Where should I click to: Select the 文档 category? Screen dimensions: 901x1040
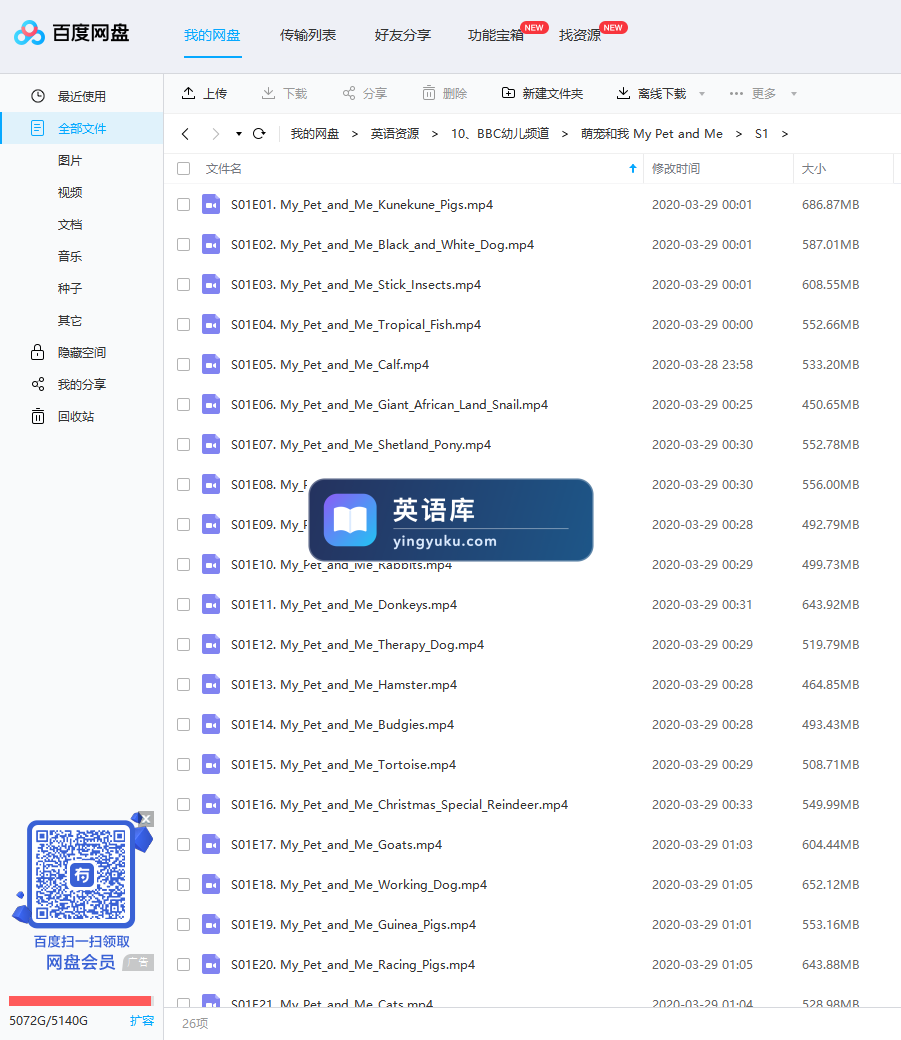click(x=70, y=224)
